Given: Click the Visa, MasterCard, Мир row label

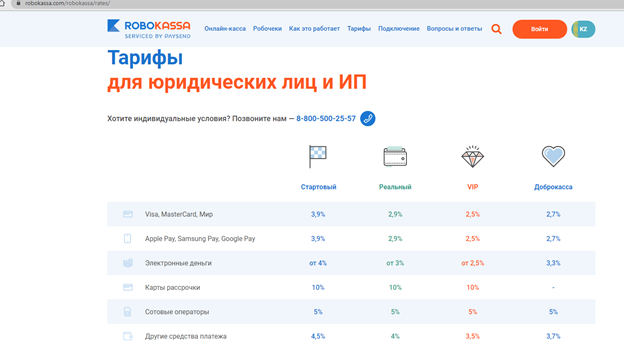Looking at the screenshot, I should point(179,214).
